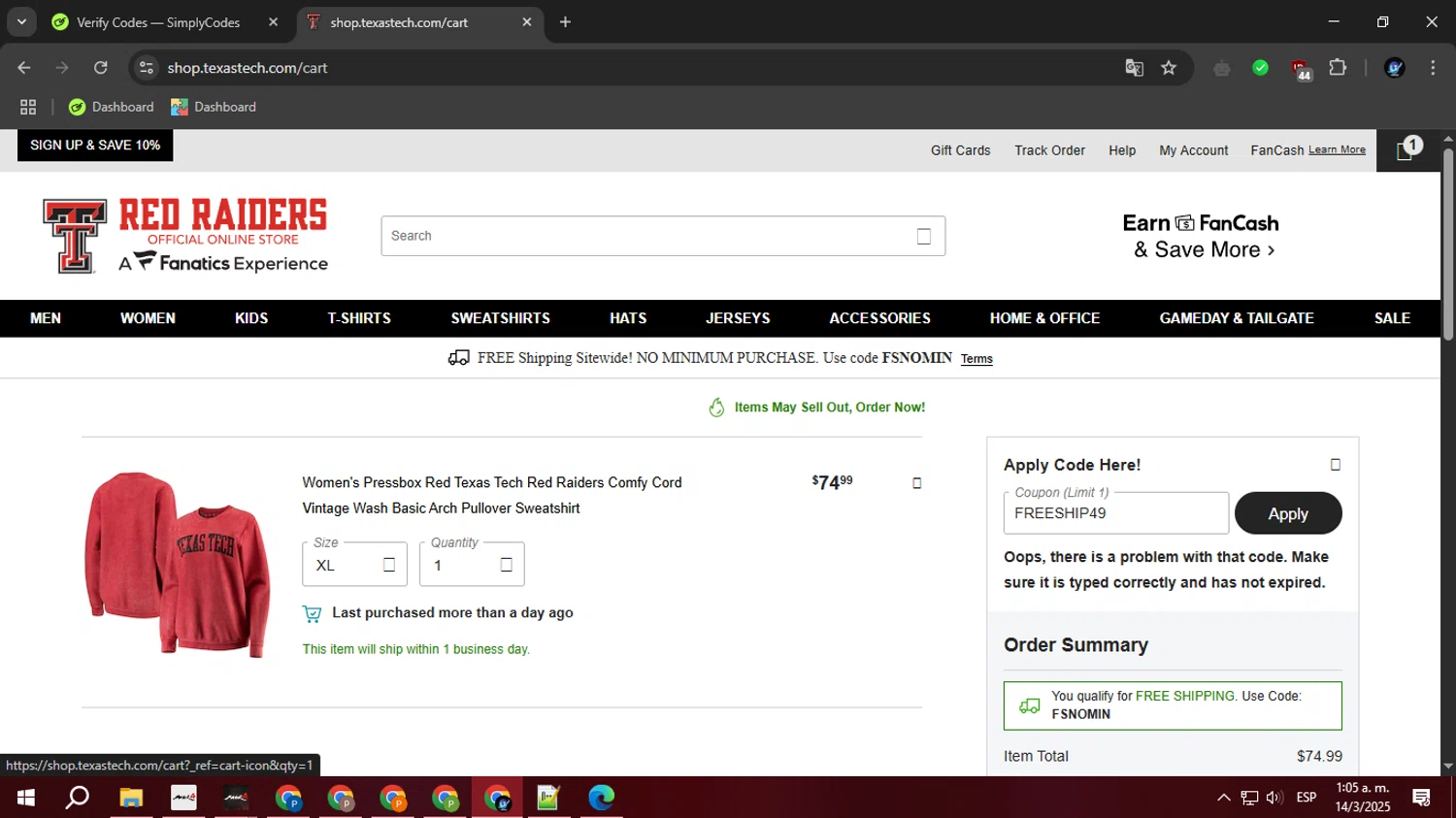
Task: Open the apps grid in bookmarks bar
Action: (28, 107)
